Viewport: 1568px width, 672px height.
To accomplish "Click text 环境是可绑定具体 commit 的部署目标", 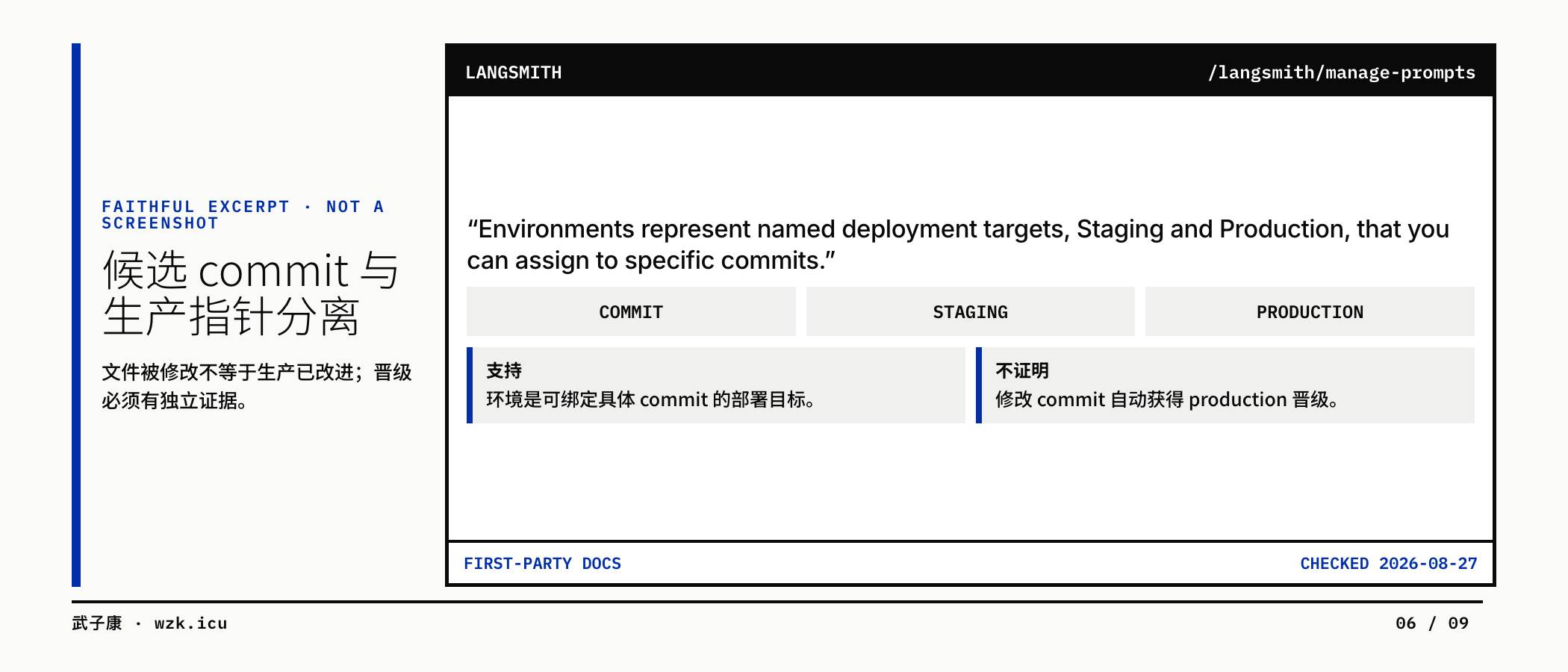I will [x=650, y=399].
